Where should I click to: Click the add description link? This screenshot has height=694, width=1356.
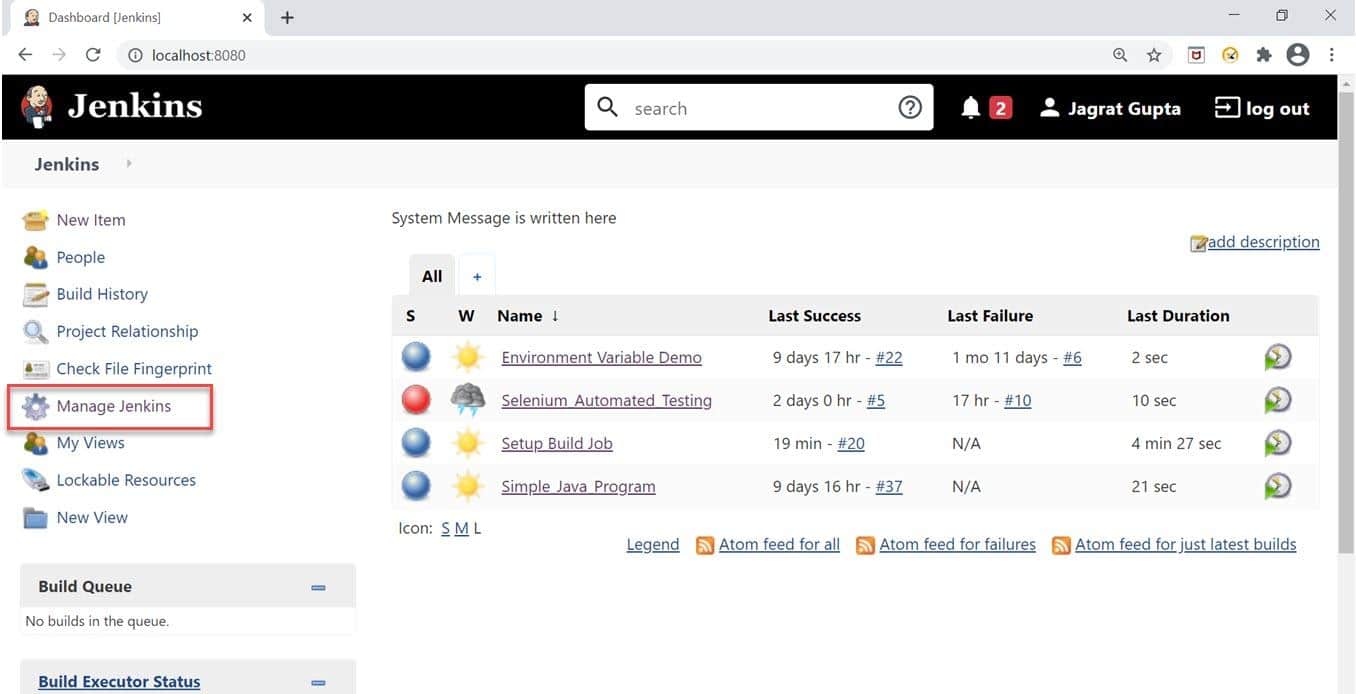(1263, 241)
